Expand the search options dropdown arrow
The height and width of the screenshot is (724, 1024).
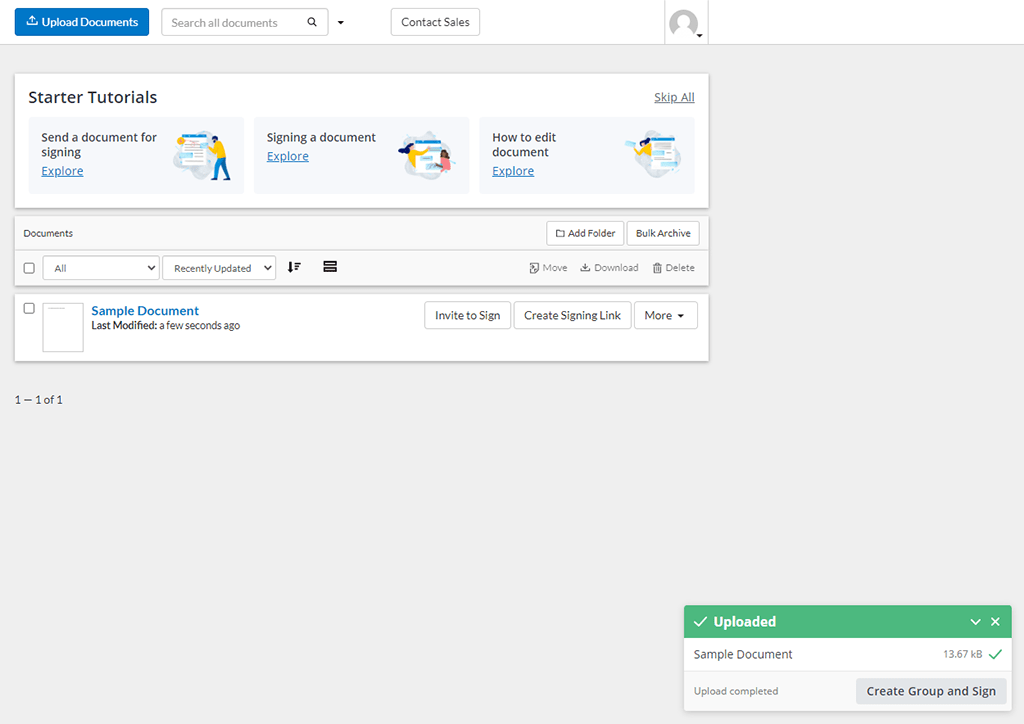click(340, 23)
